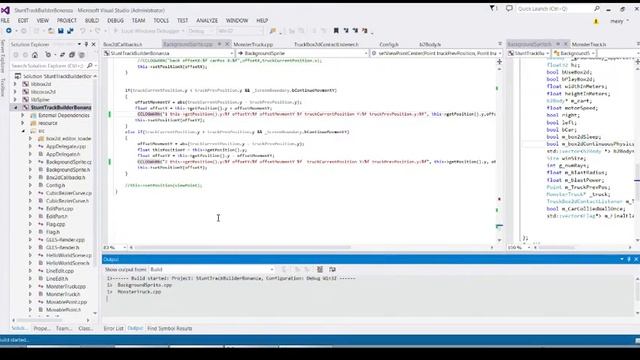This screenshot has width=640, height=360.
Task: Click the Redo toolbar icon
Action: 98,31
